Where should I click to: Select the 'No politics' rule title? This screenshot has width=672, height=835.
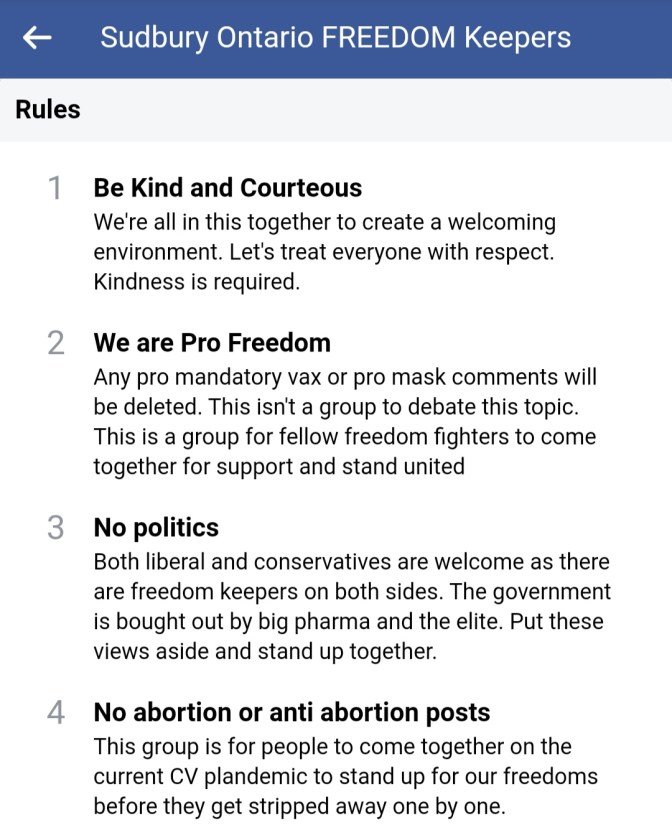156,528
